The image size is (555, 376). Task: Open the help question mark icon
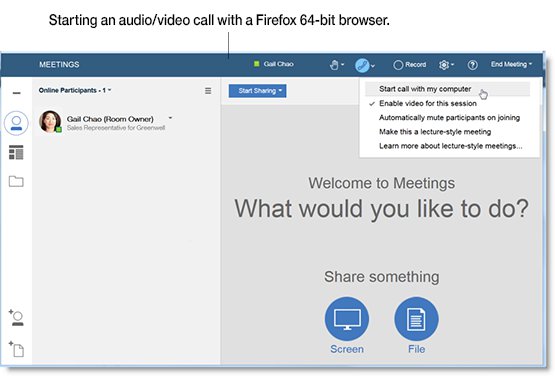coord(473,65)
